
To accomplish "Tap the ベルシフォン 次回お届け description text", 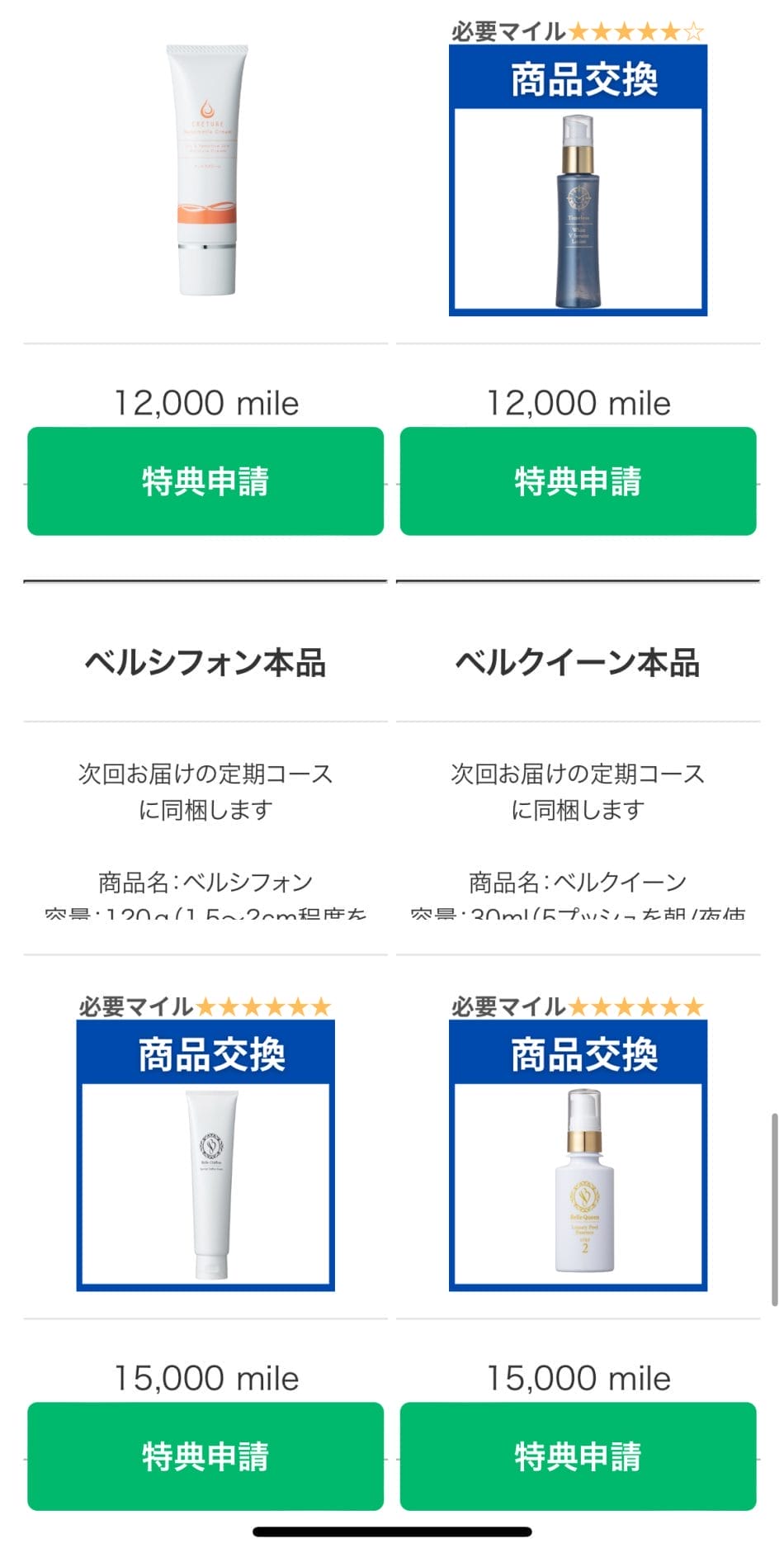I will tap(205, 791).
